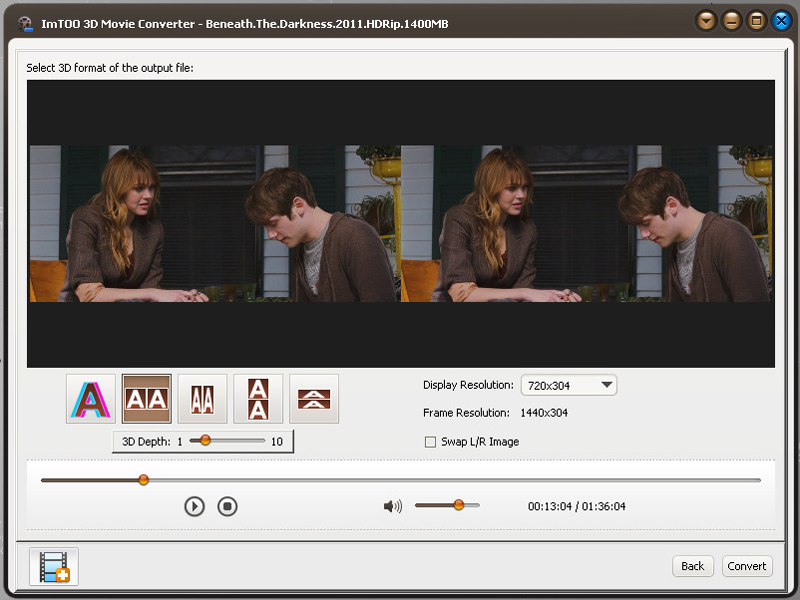Click the Display Resolution label
Screen dimensions: 800x600
(468, 385)
